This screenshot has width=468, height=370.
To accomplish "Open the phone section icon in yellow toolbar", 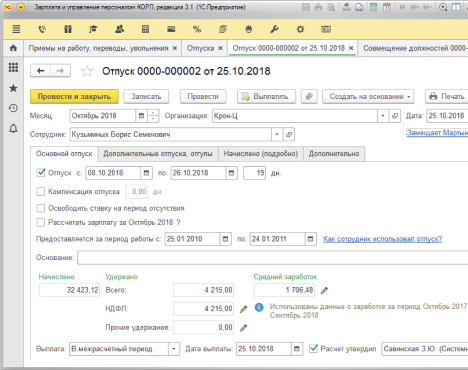I will (42, 29).
